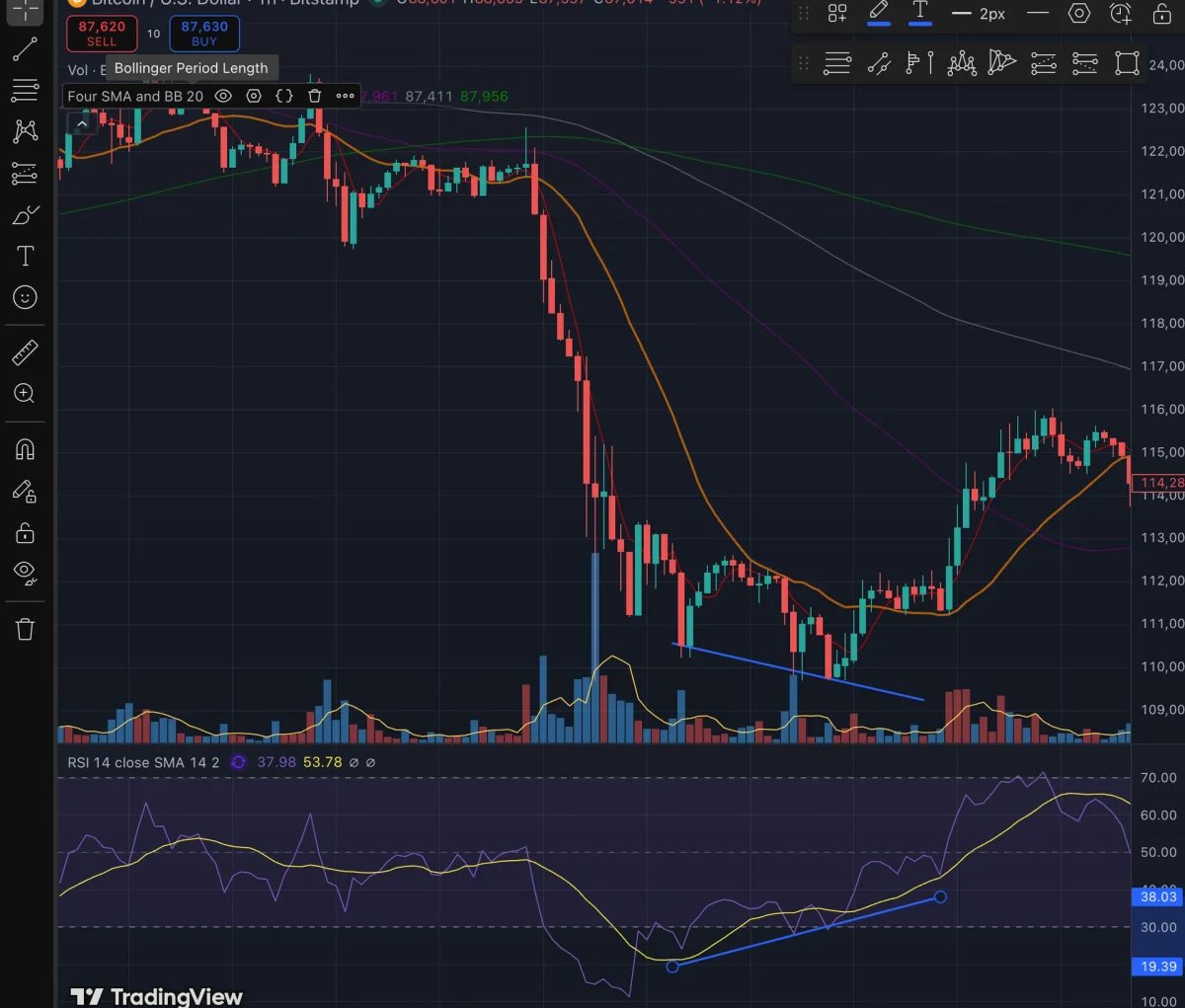Change text color via T swatch
This screenshot has height=1008, width=1185.
919,13
